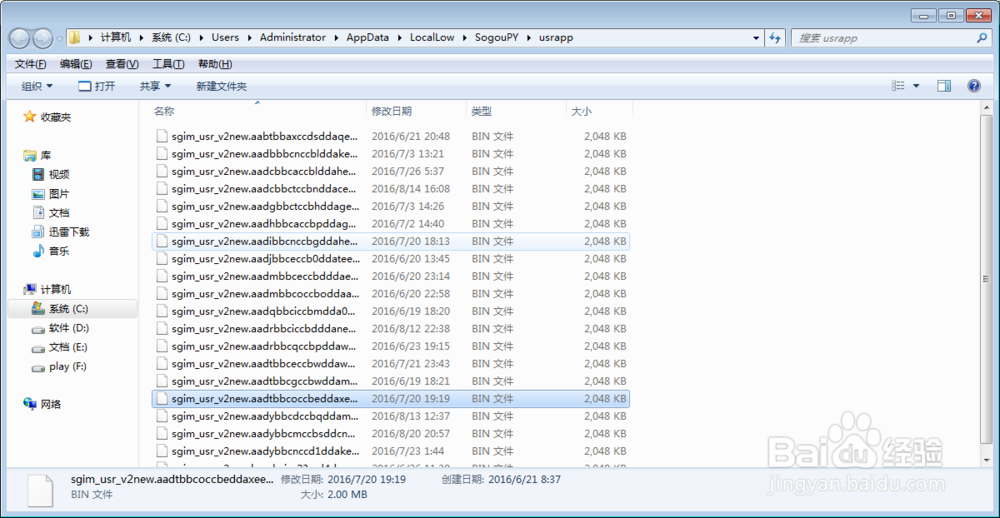Click the Forward navigation arrow button

coord(43,38)
